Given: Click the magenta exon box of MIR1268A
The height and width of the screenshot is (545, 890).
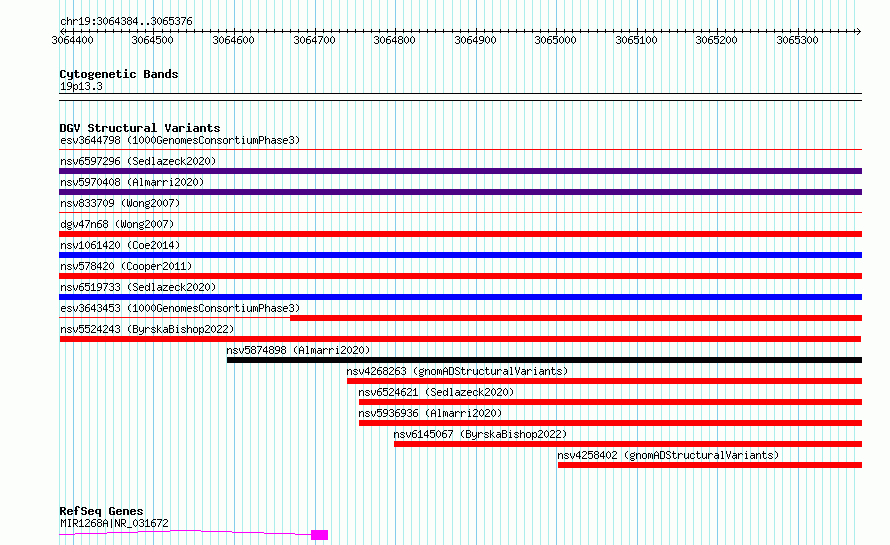Looking at the screenshot, I should 320,535.
